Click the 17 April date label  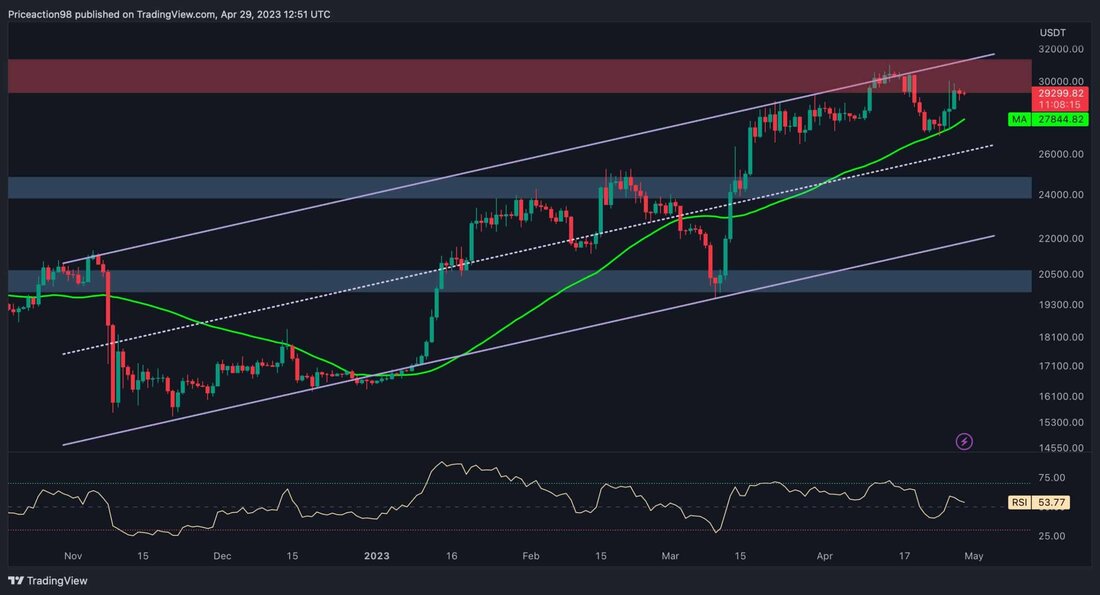click(904, 556)
